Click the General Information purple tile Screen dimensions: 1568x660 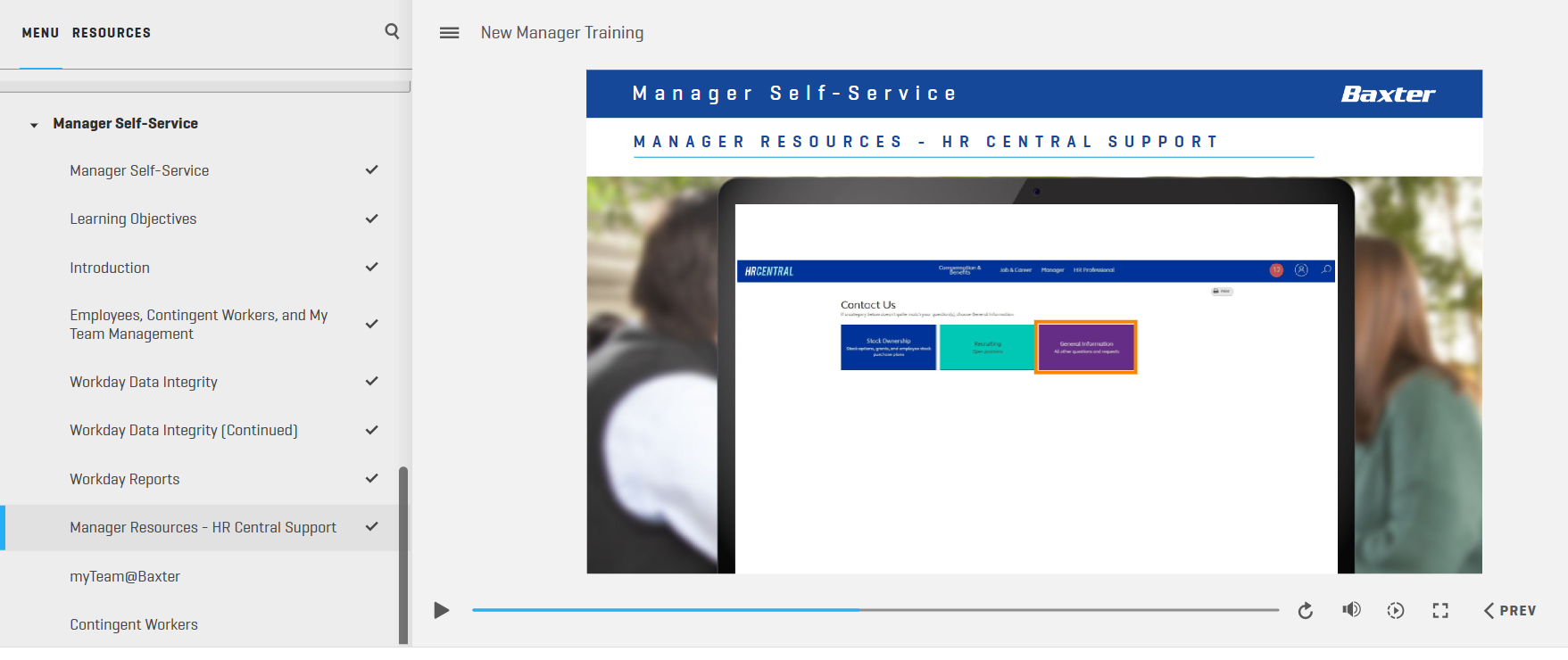pyautogui.click(x=1085, y=347)
